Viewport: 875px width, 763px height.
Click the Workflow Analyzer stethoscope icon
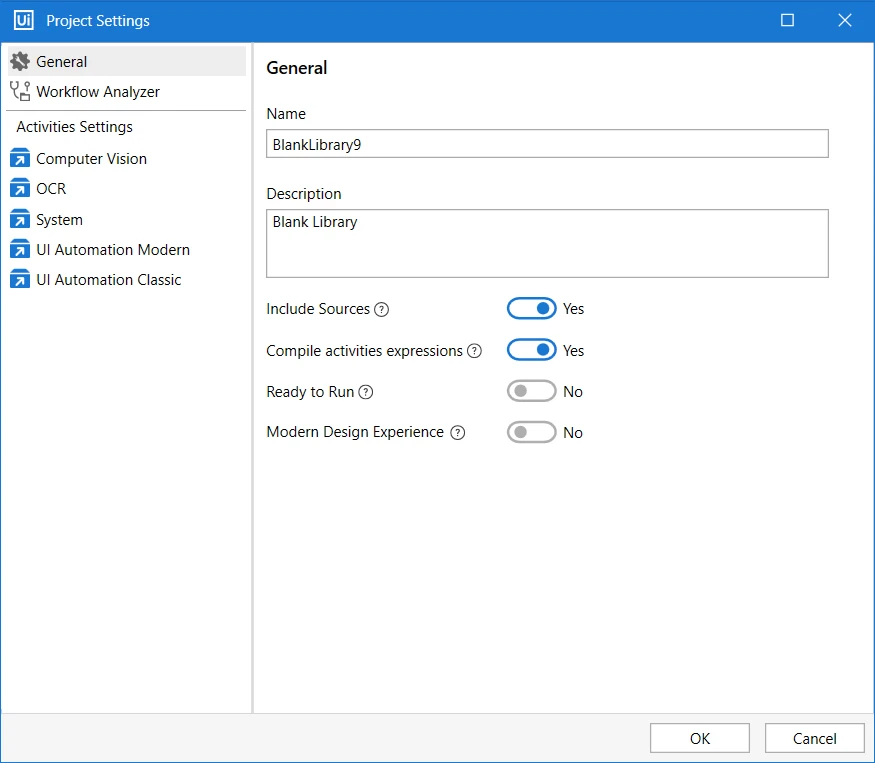point(20,91)
